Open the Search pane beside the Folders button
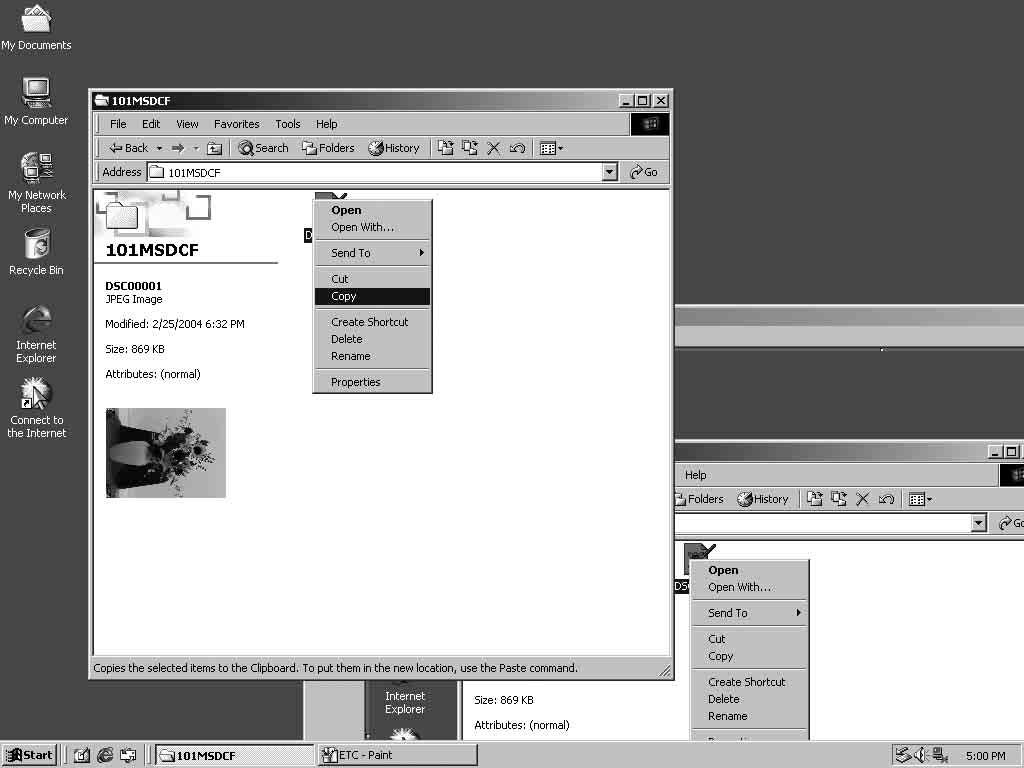 tap(263, 148)
